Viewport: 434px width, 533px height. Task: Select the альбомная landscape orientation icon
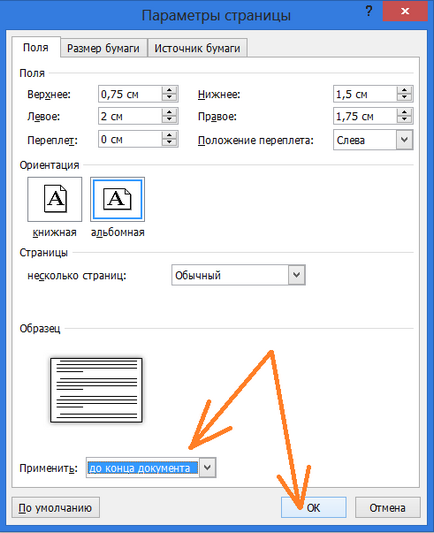[x=117, y=199]
